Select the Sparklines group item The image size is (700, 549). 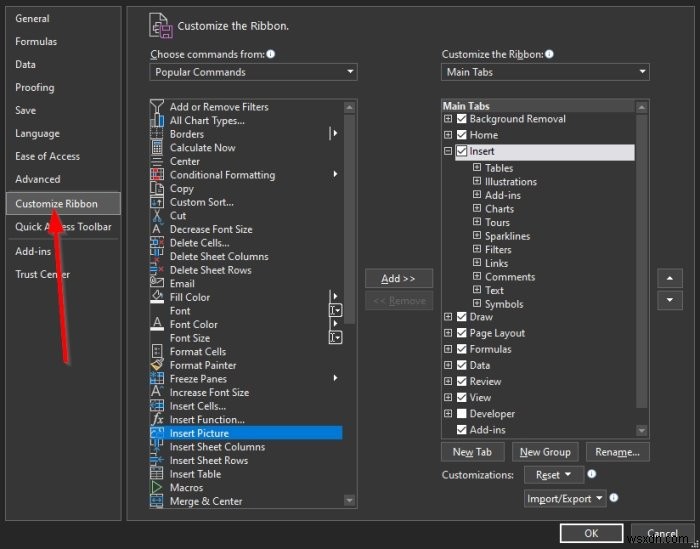(x=507, y=236)
